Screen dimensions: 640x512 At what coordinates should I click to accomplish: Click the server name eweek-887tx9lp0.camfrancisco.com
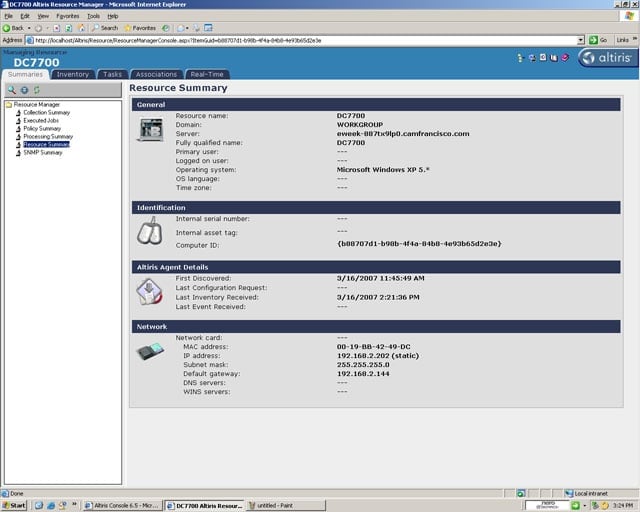(x=403, y=134)
